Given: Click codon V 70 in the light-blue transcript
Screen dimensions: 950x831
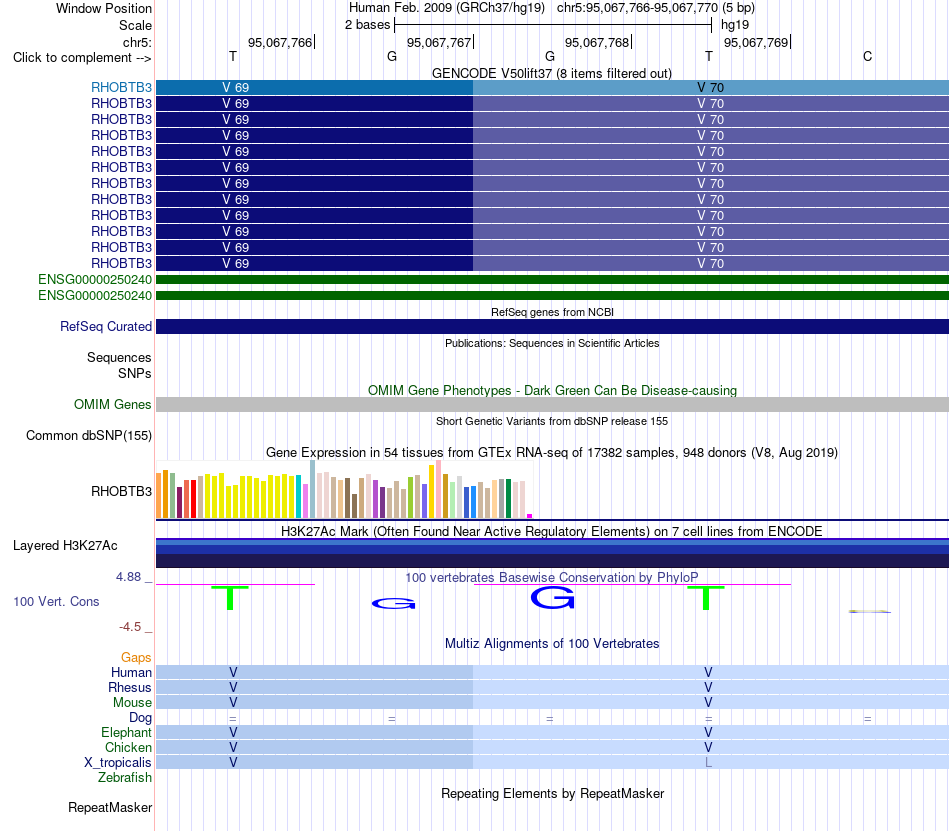Looking at the screenshot, I should 710,87.
